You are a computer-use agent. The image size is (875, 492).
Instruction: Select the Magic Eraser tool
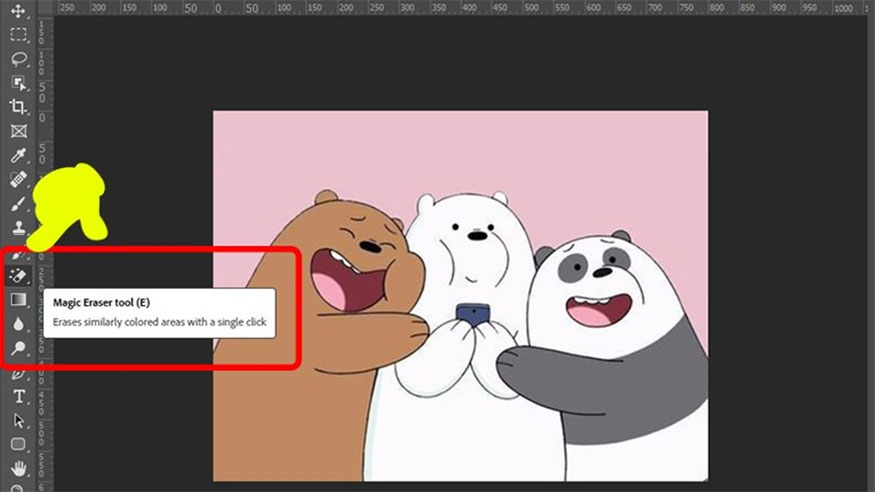coord(18,276)
